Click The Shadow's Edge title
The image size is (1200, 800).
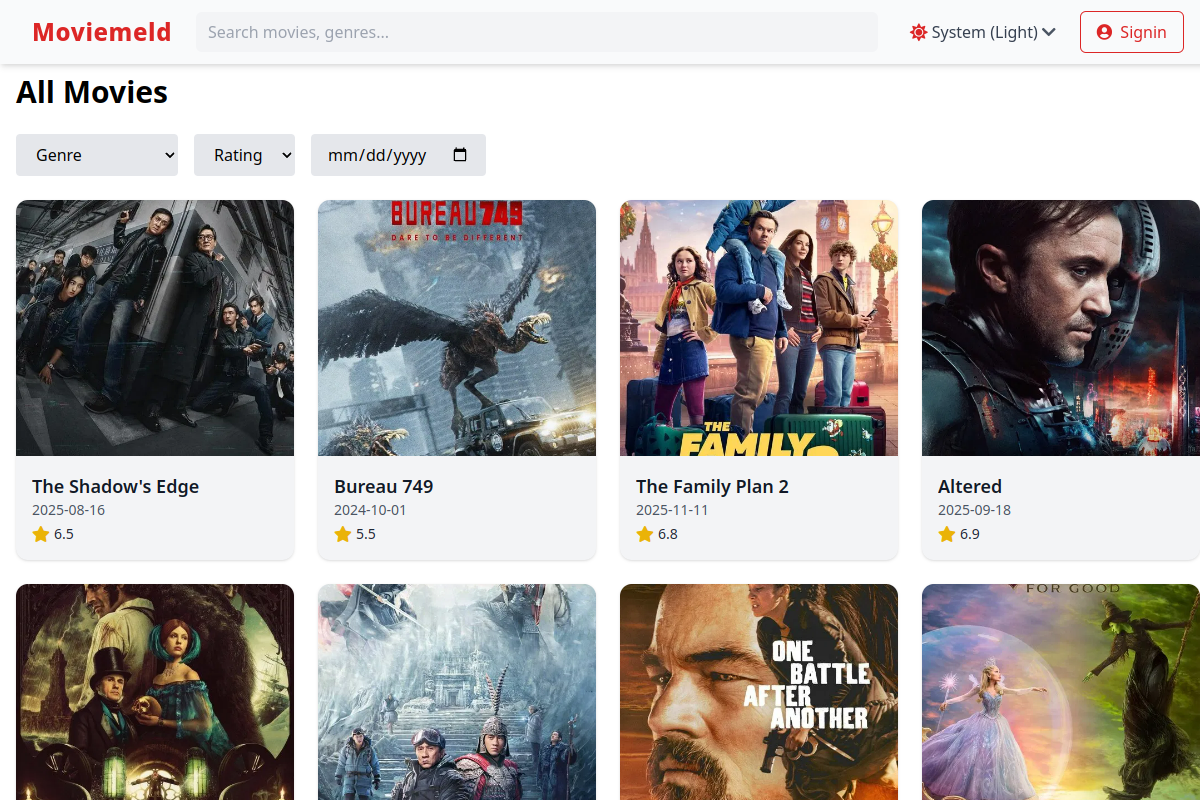[115, 486]
